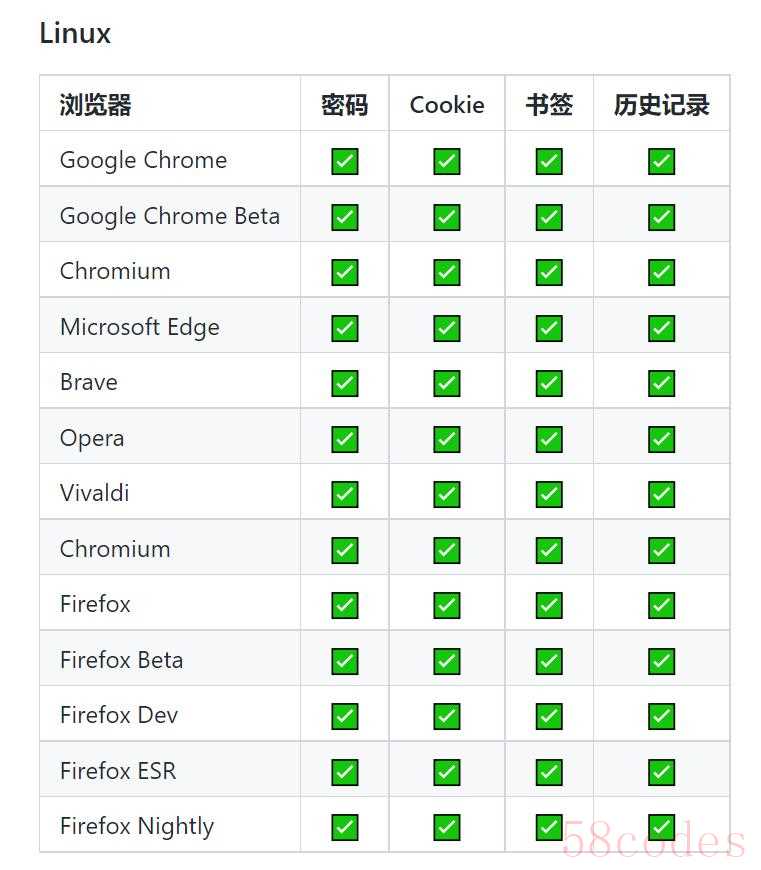Click the Firefox Dev 密码 checkmark
This screenshot has height=870, width=761.
click(344, 716)
